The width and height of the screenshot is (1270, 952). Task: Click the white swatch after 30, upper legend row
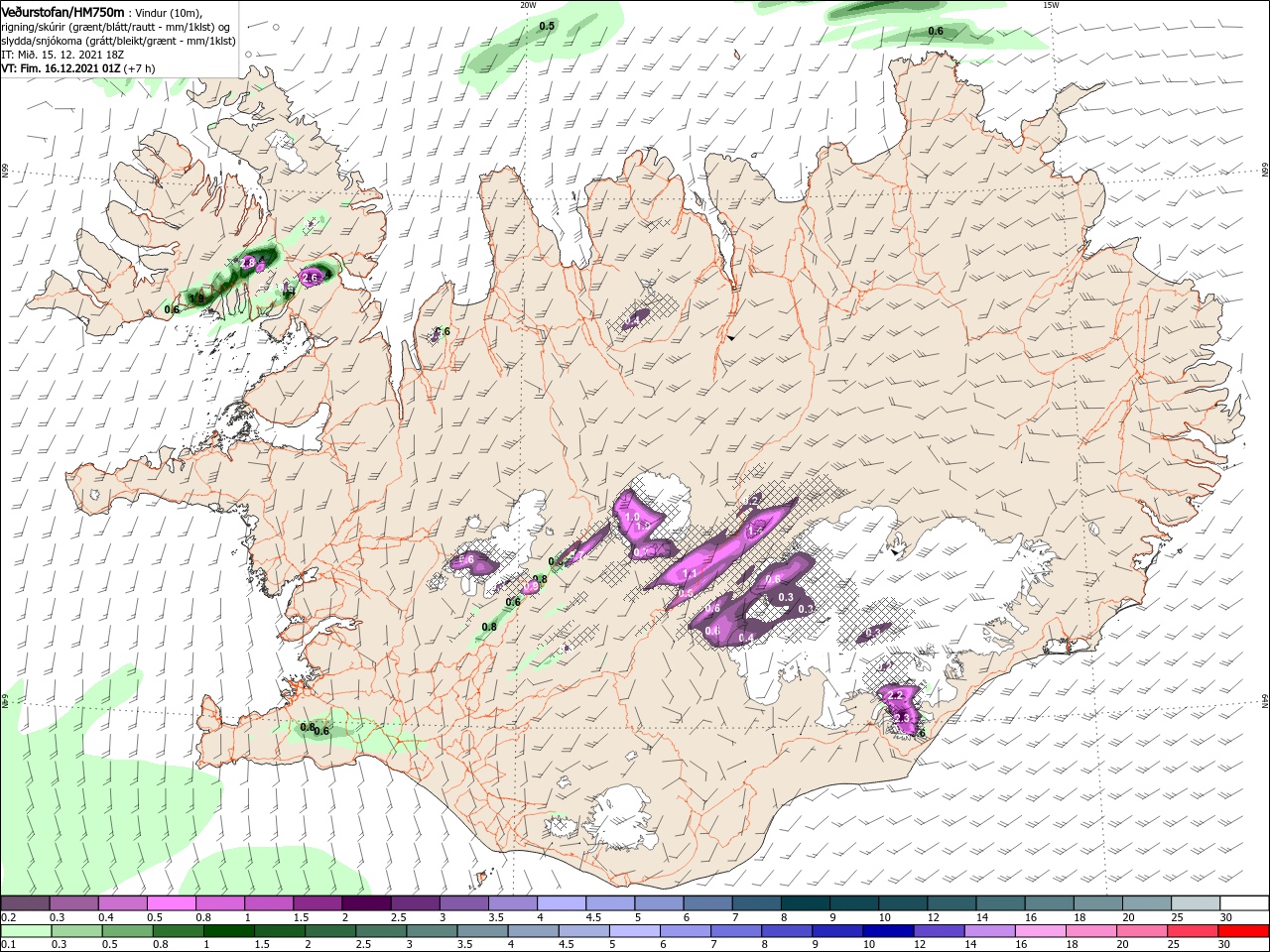(x=1243, y=903)
